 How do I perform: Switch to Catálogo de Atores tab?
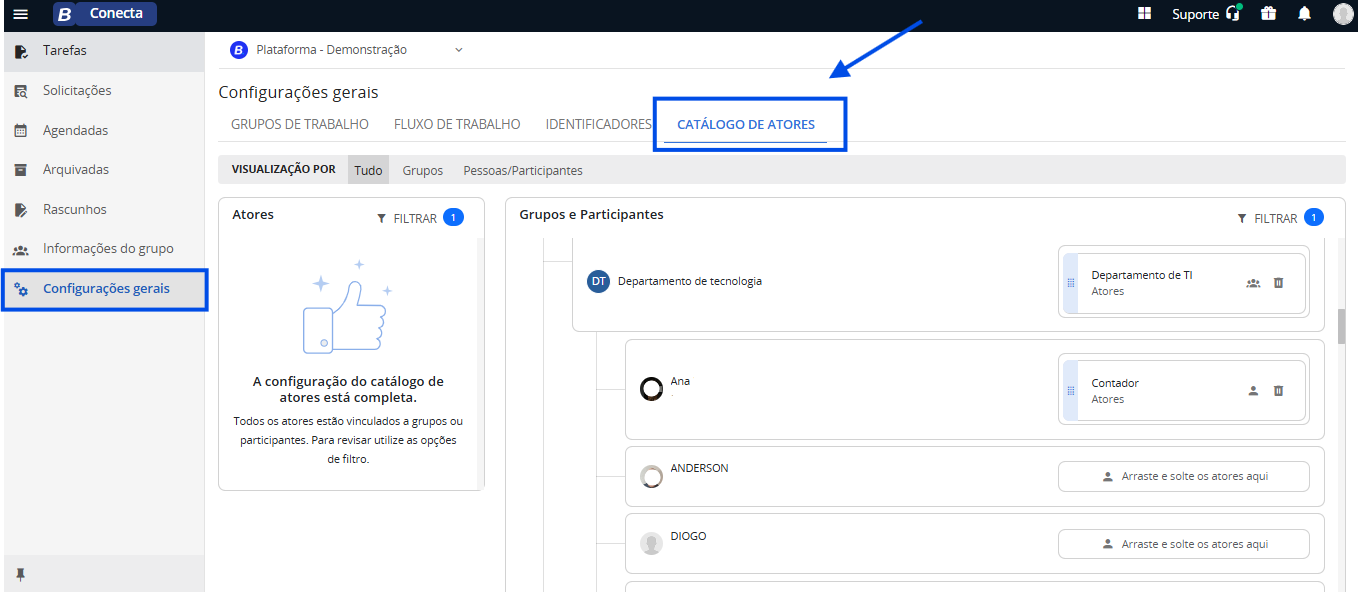(746, 125)
